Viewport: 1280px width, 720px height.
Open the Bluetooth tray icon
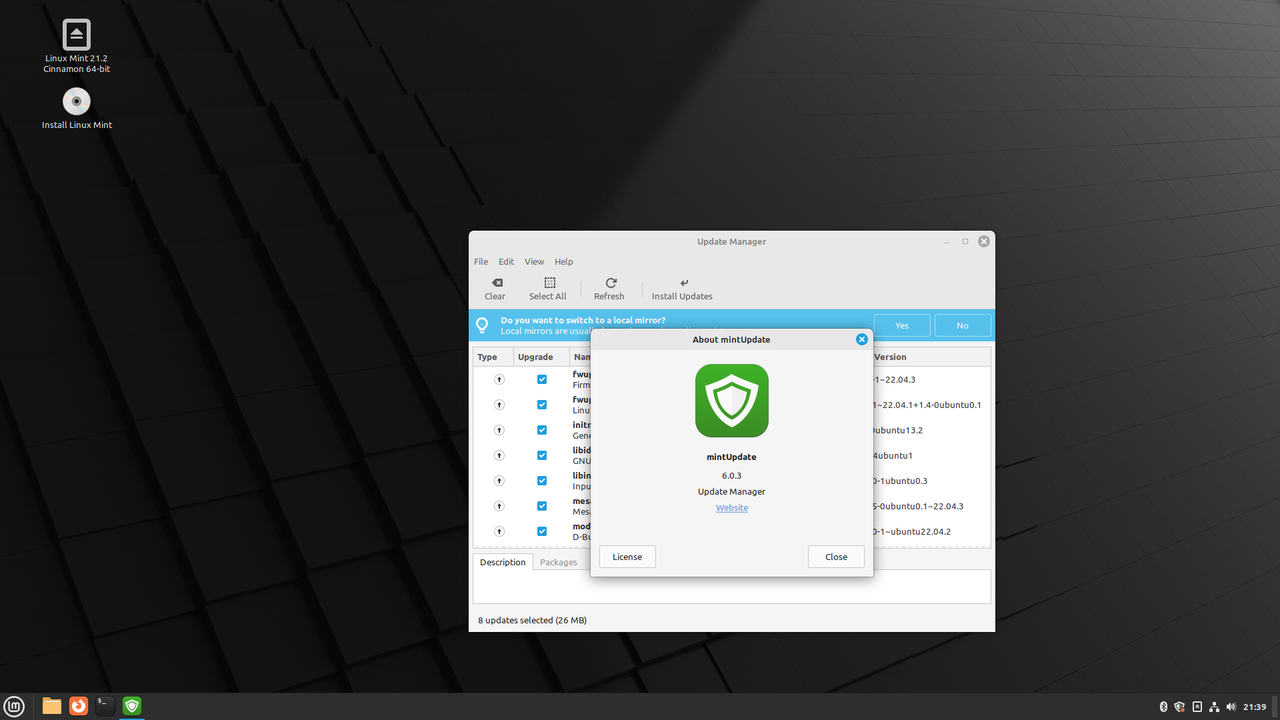[x=1163, y=707]
